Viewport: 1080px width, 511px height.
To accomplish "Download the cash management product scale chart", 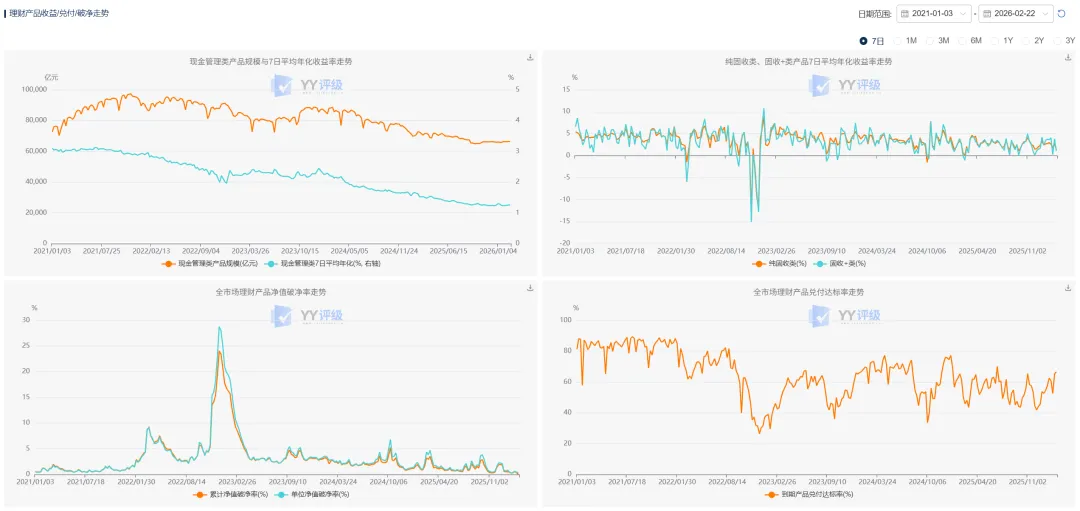I will click(530, 58).
